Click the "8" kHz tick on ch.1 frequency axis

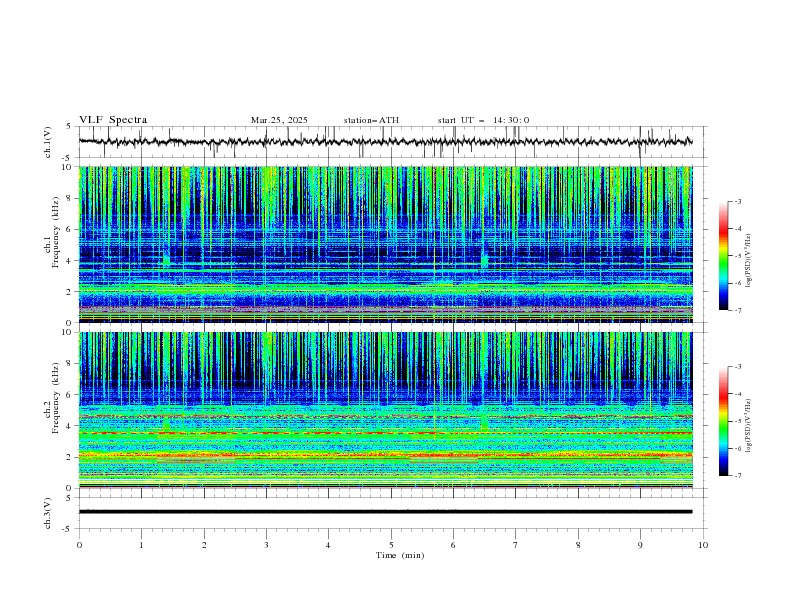coord(68,198)
